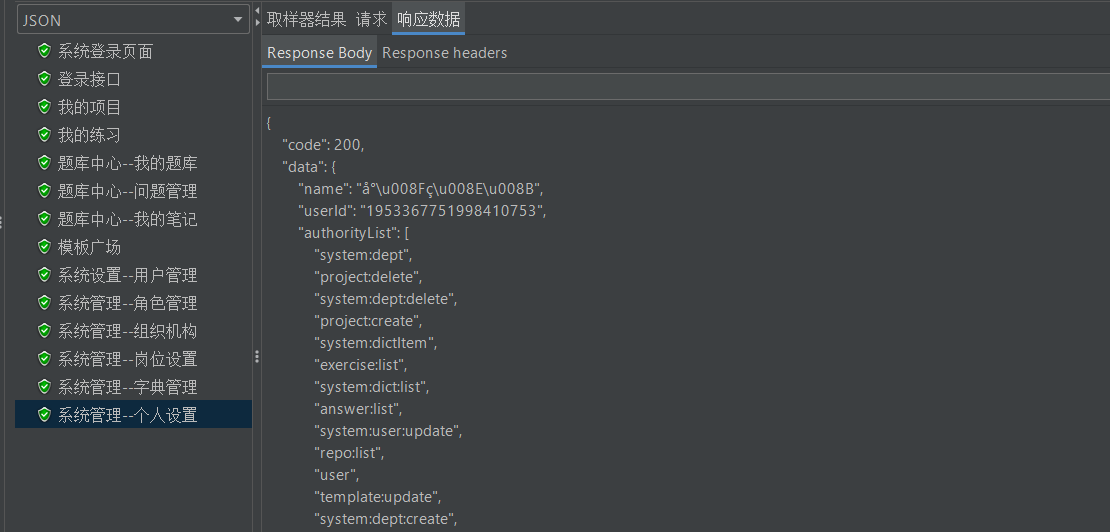Screen dimensions: 1110x532
Task: Select 系统管理--组织机构 result row
Action: (x=127, y=330)
